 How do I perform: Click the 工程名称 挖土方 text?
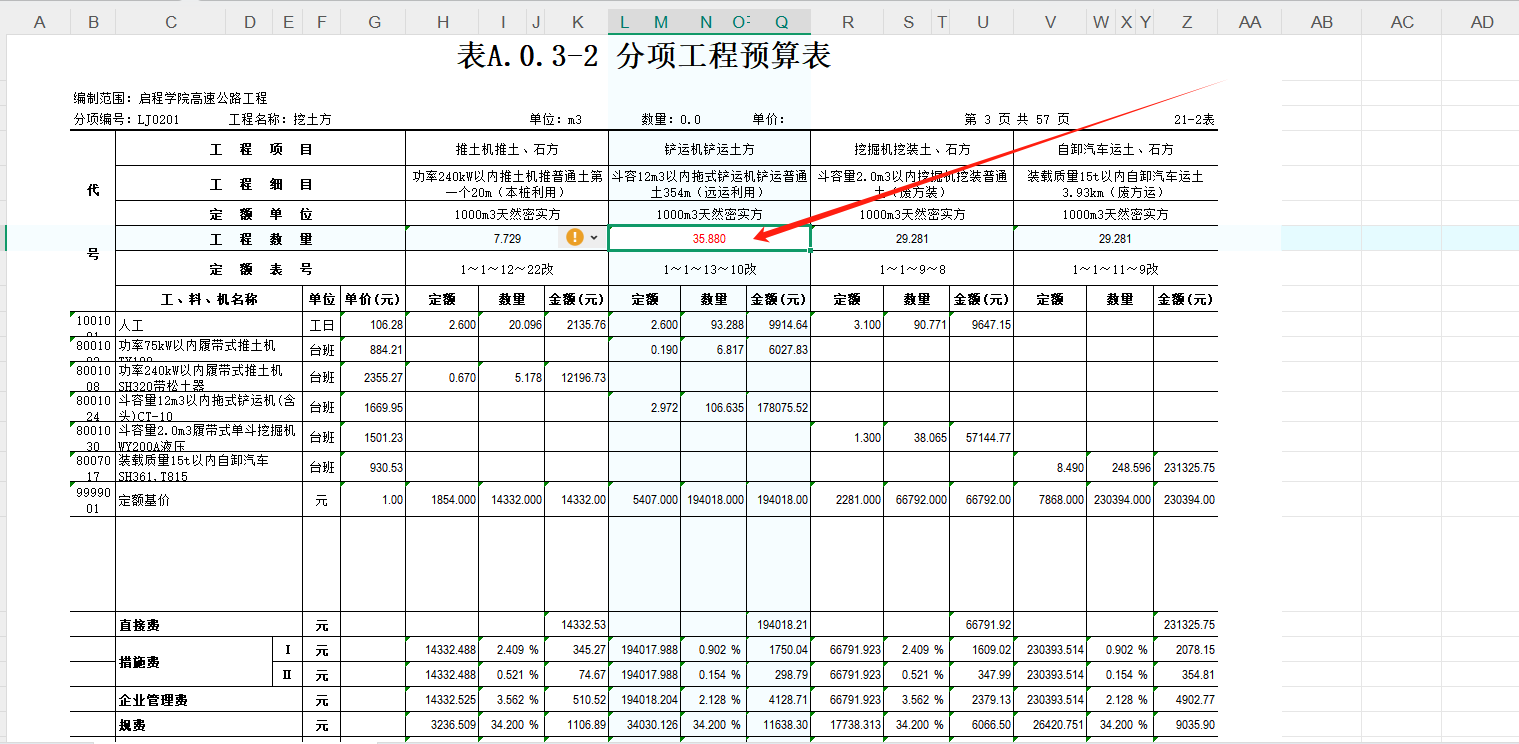pyautogui.click(x=280, y=119)
